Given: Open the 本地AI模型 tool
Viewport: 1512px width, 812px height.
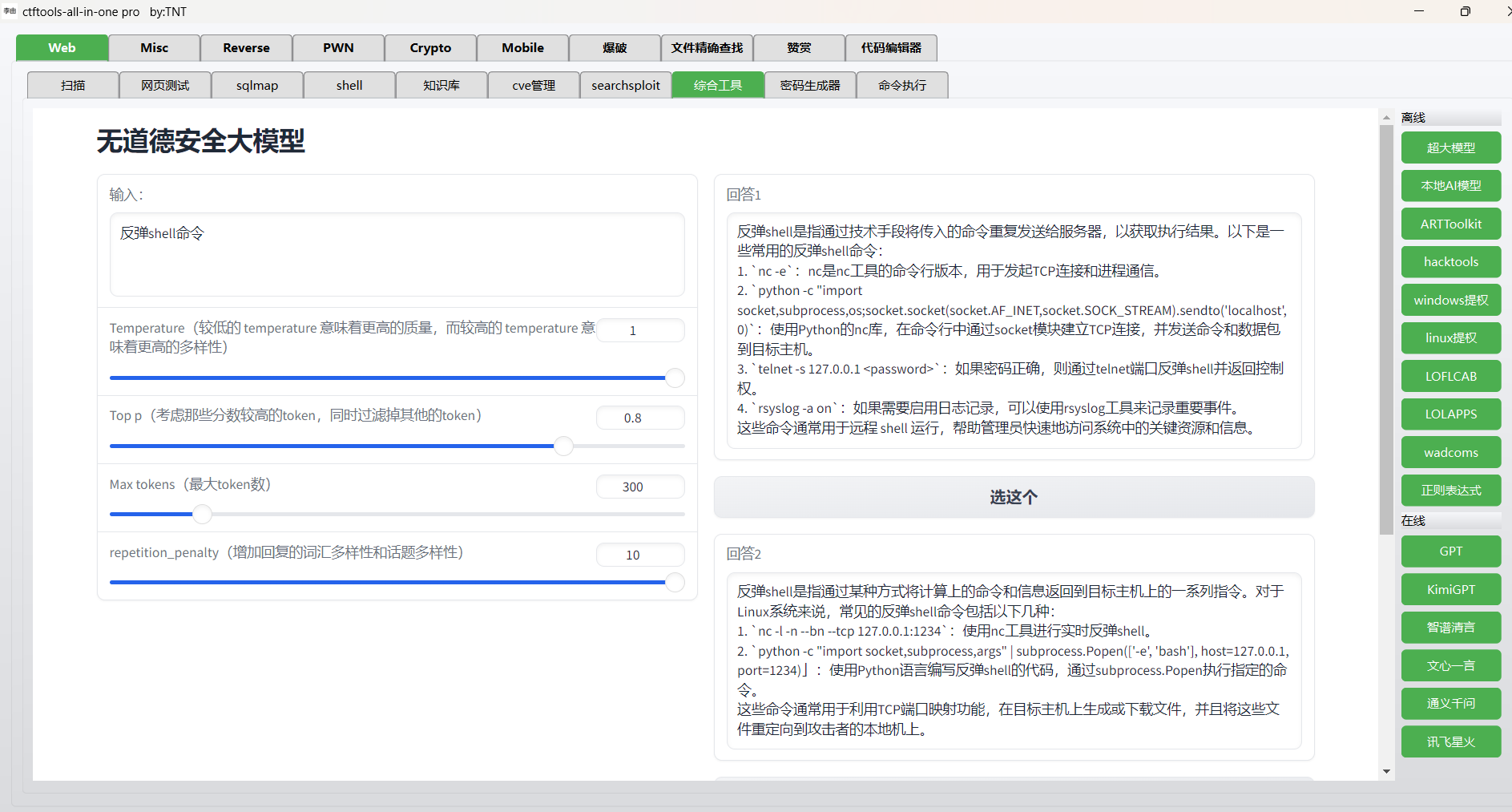Looking at the screenshot, I should click(1450, 185).
